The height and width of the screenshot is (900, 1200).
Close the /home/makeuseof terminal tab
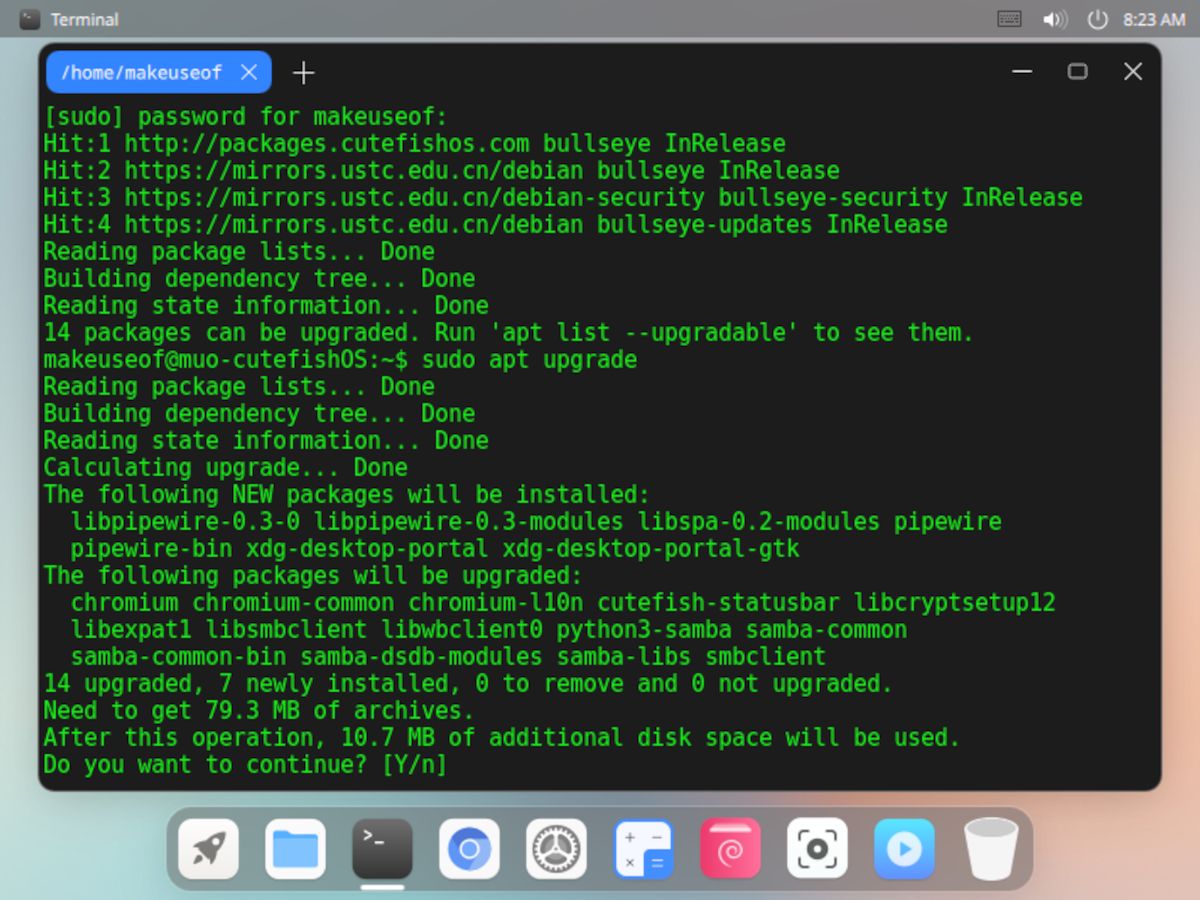tap(249, 72)
